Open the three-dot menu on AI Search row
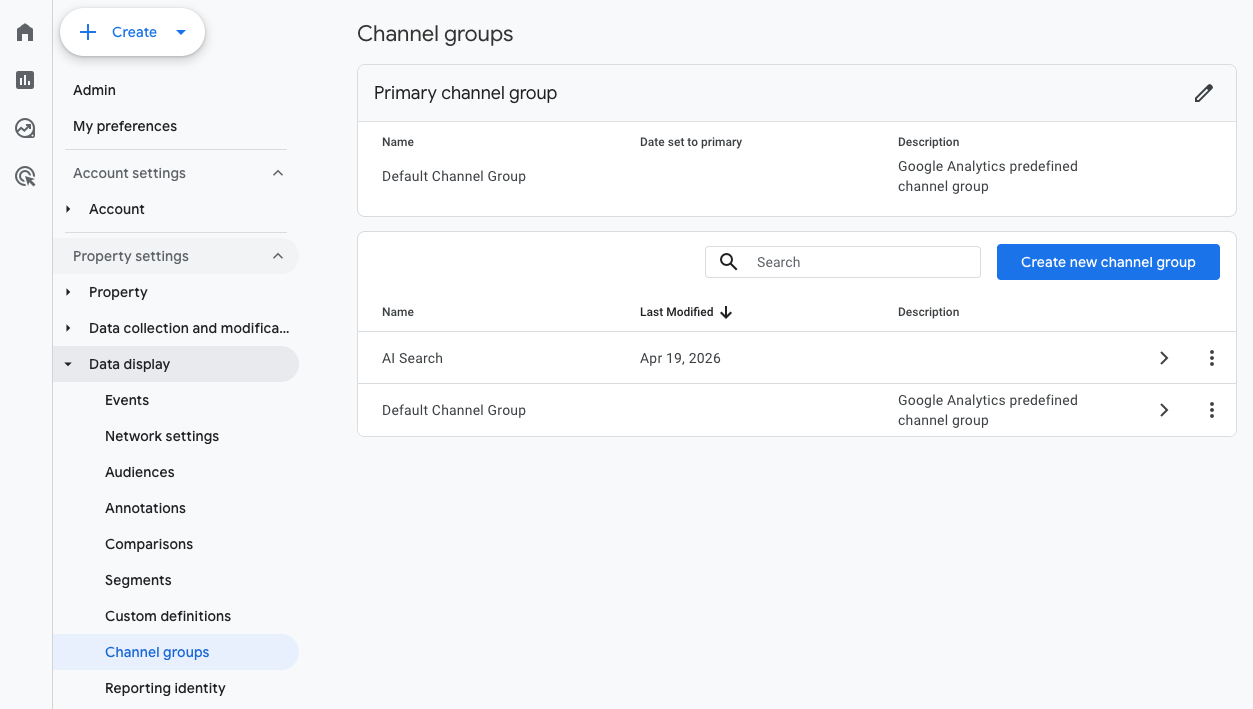 (x=1211, y=357)
